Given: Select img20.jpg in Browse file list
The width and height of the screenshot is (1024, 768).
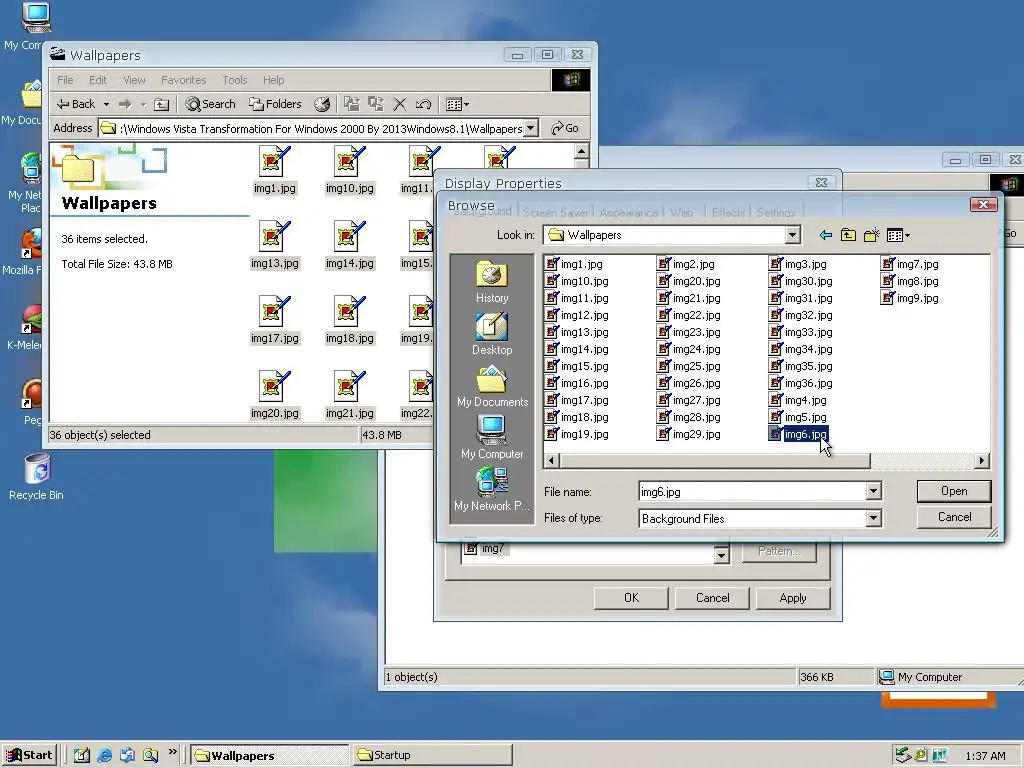Looking at the screenshot, I should 689,281.
